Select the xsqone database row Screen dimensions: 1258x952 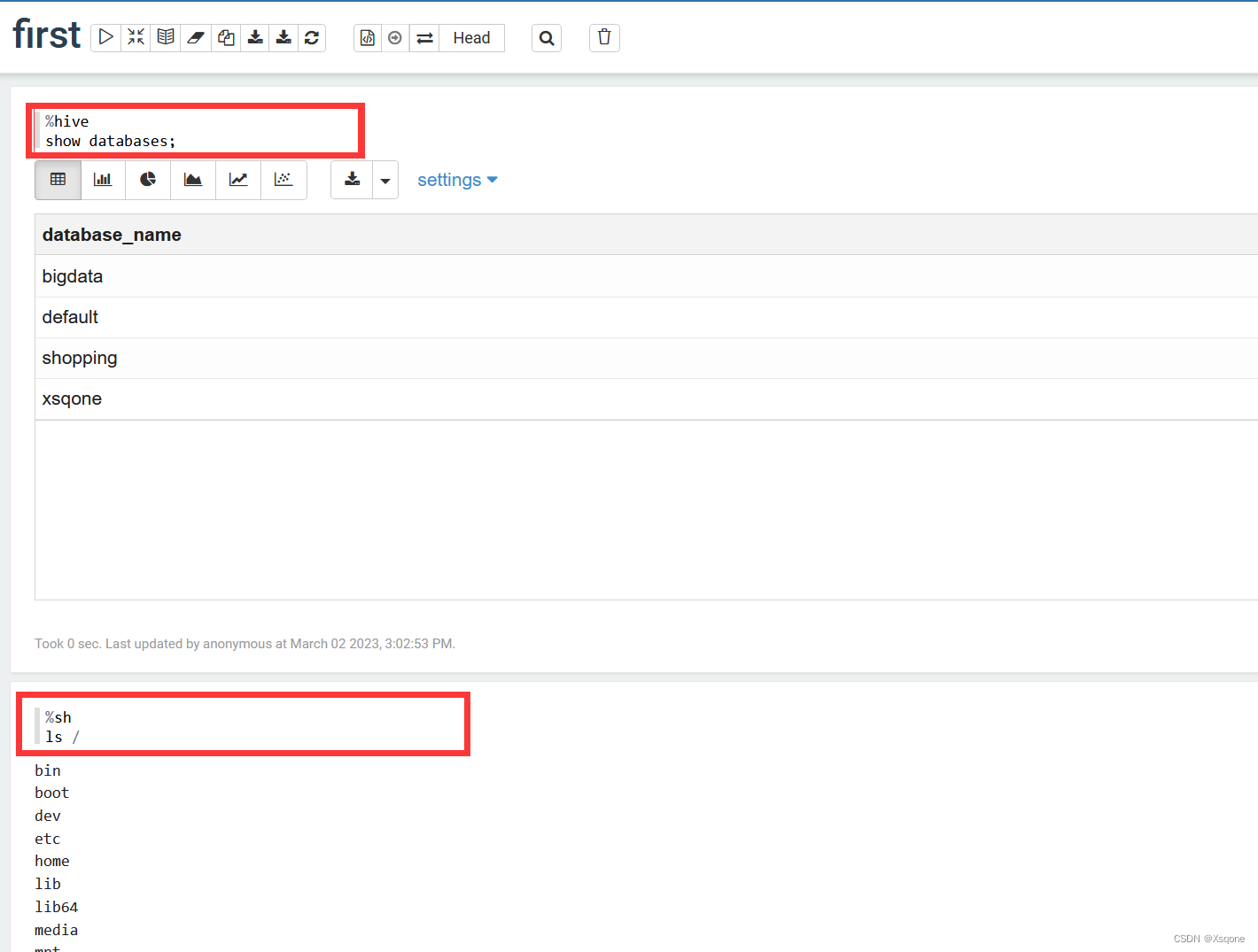pyautogui.click(x=646, y=399)
